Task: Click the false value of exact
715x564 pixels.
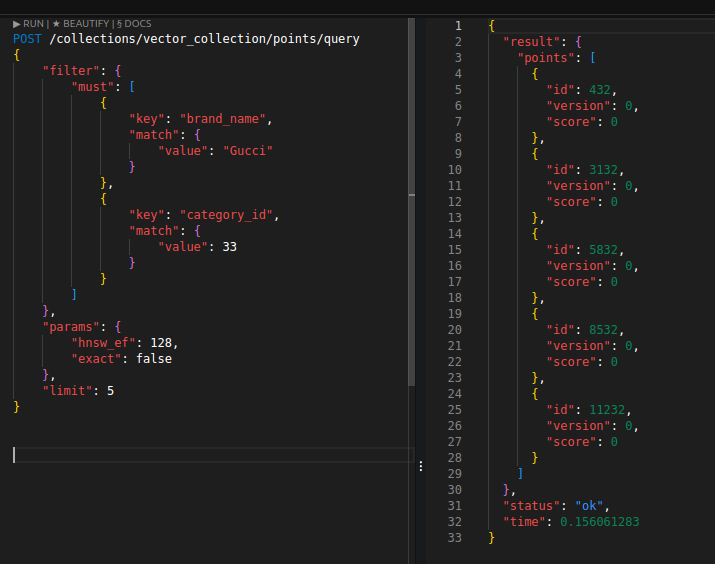Action: tap(154, 359)
